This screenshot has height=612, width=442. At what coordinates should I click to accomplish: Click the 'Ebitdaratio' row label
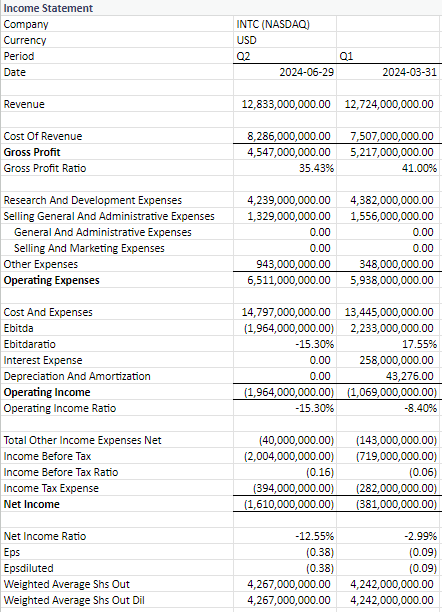(x=30, y=344)
